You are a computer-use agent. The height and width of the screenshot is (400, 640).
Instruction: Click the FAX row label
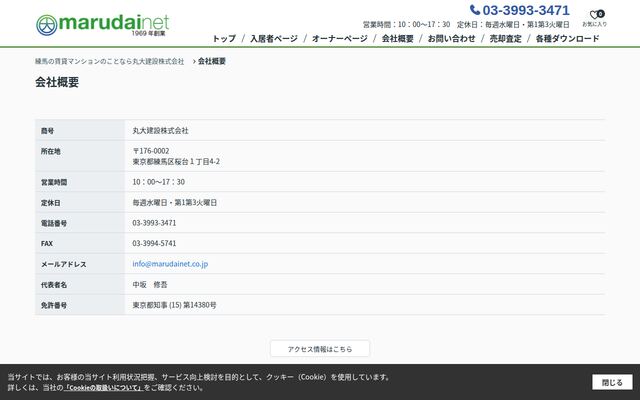click(x=47, y=244)
